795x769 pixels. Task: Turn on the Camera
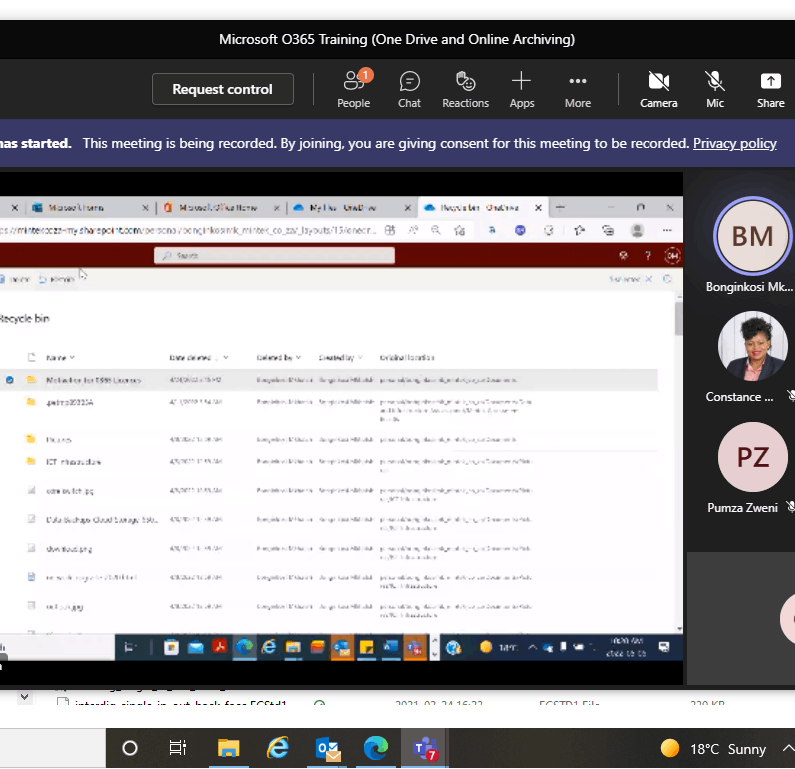click(659, 89)
